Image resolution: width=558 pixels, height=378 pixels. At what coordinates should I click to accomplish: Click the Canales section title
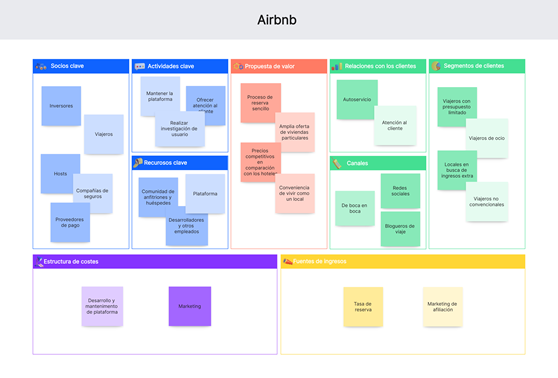tap(357, 163)
